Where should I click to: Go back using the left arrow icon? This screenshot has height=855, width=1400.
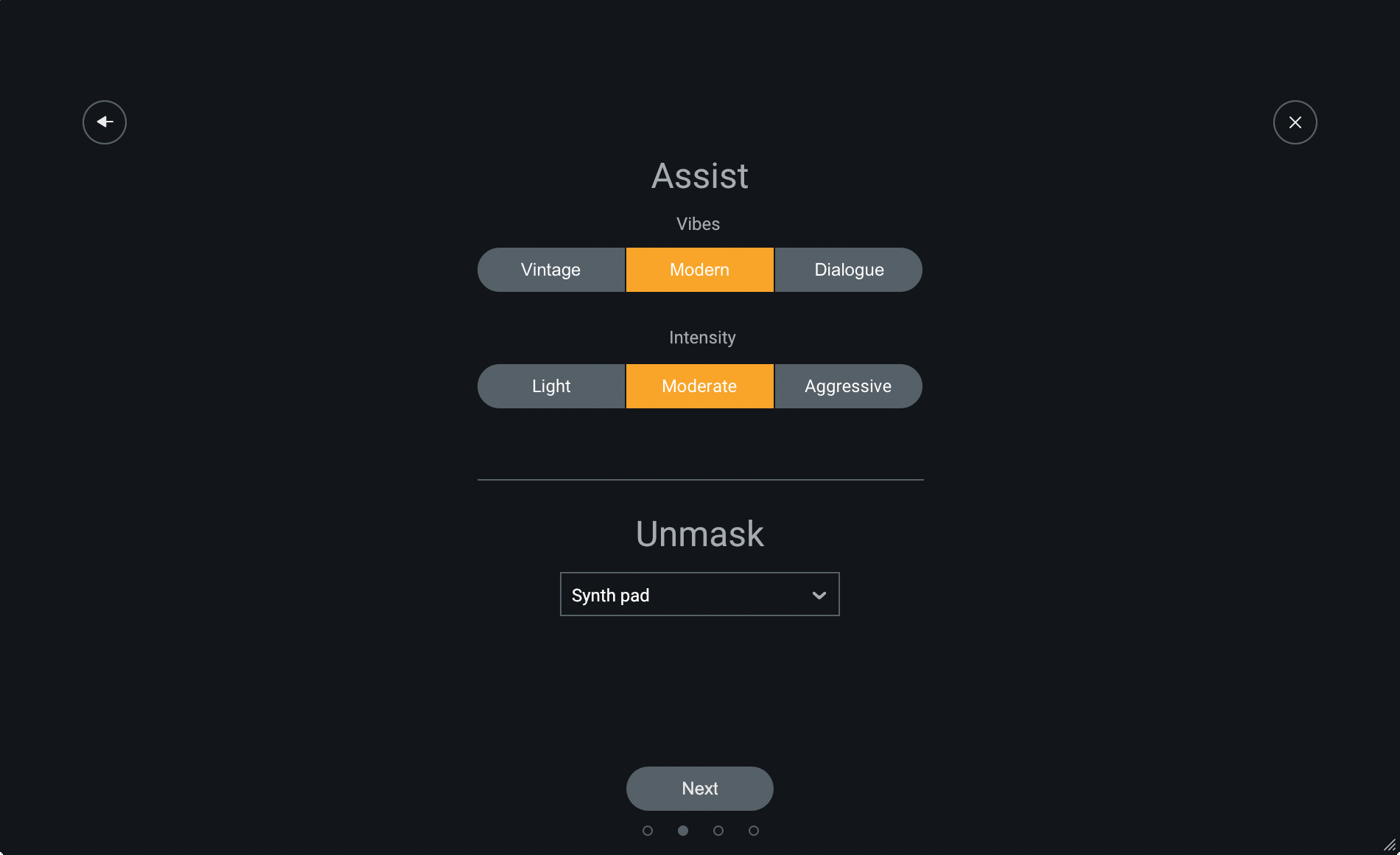(105, 122)
